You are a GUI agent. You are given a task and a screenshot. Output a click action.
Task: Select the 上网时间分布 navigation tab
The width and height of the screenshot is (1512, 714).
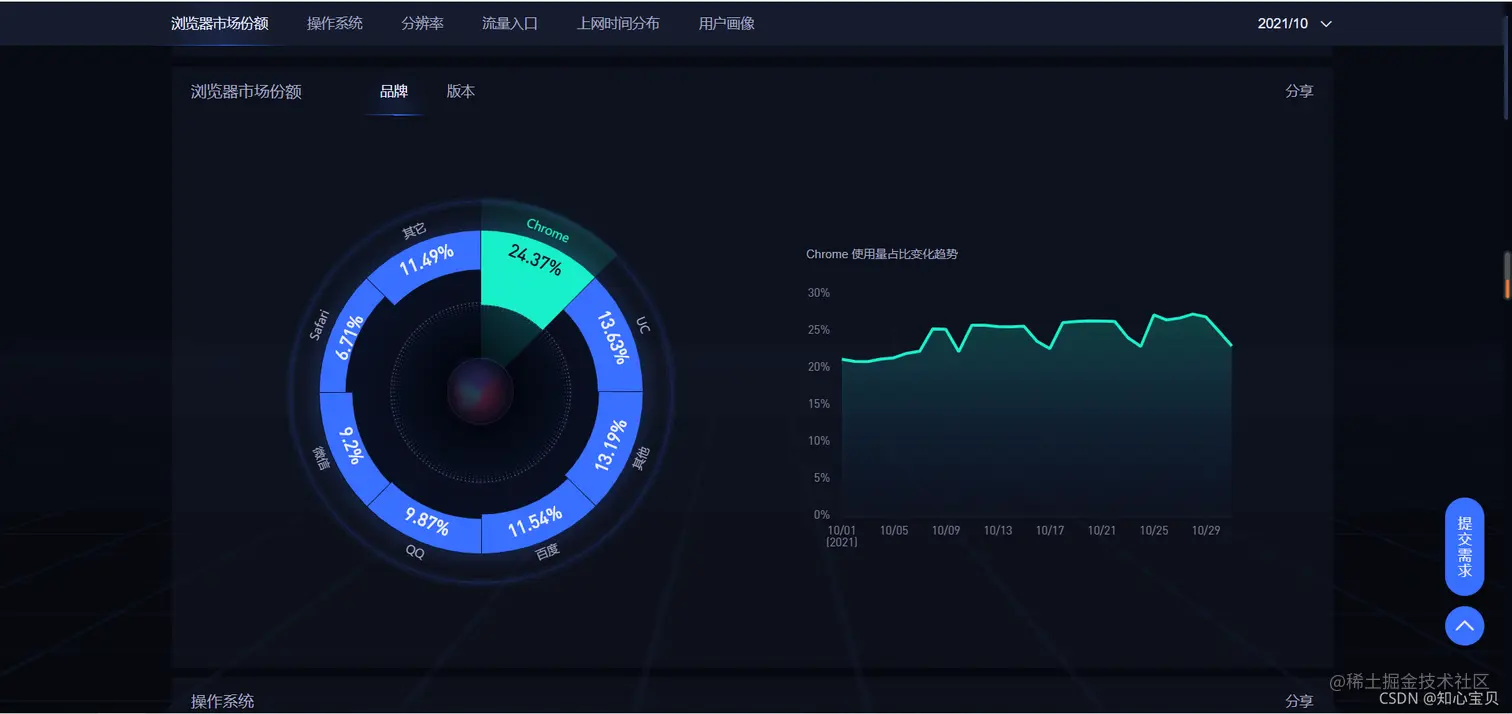[618, 23]
